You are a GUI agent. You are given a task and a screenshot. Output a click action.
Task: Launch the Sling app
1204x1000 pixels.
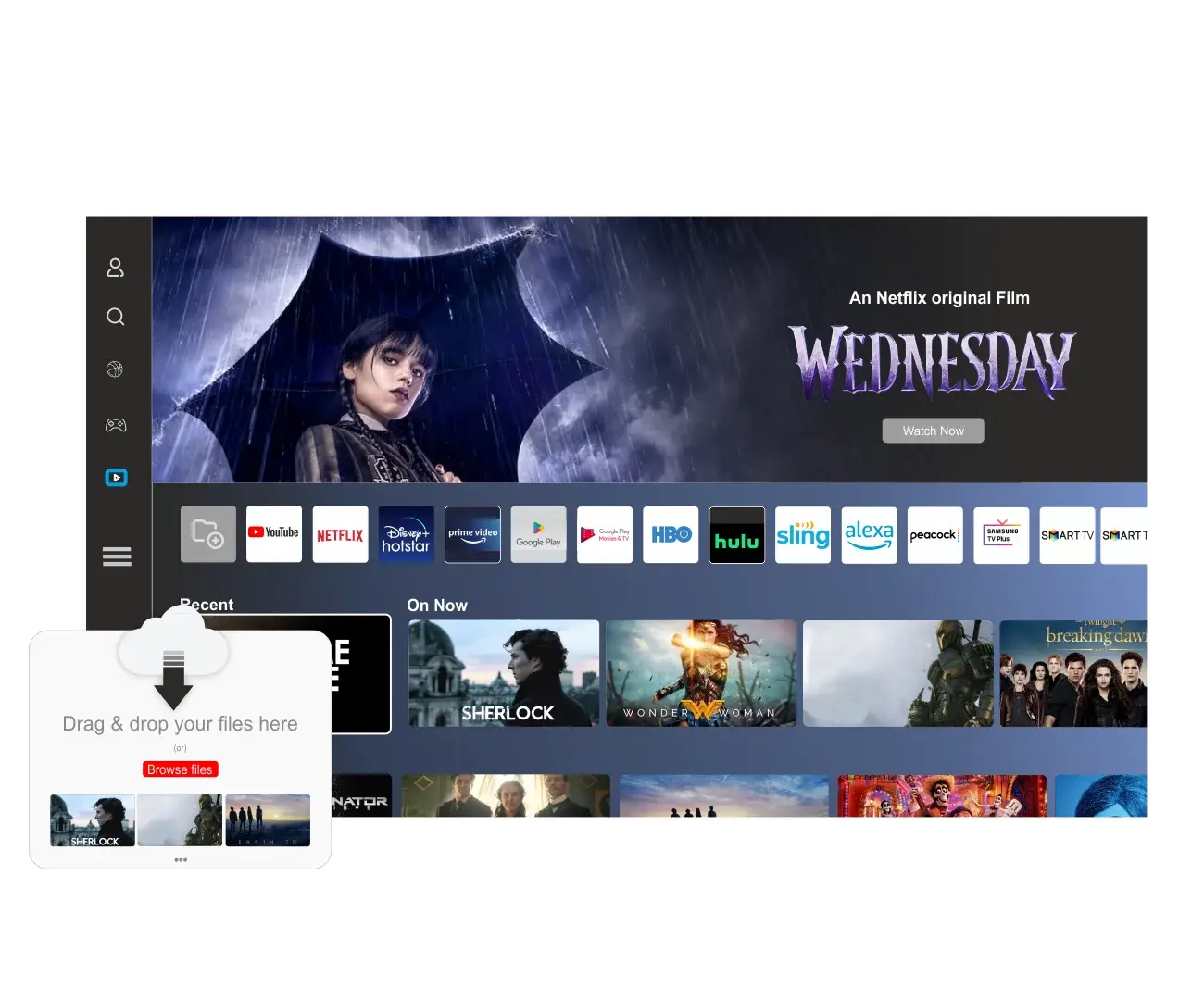803,534
